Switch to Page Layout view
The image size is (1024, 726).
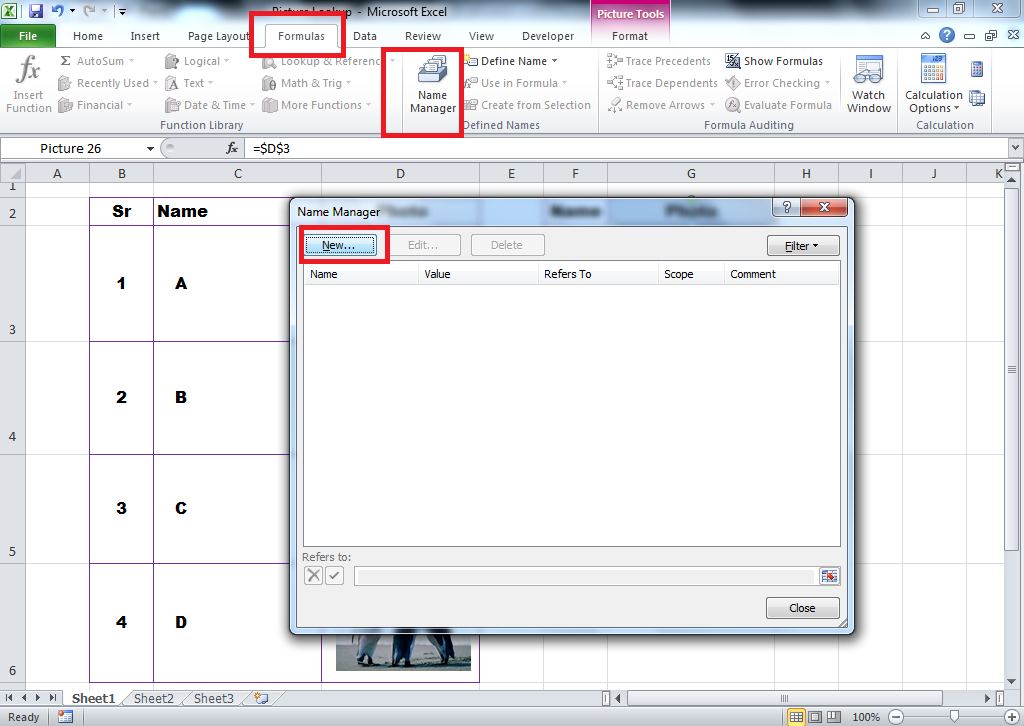(x=814, y=716)
